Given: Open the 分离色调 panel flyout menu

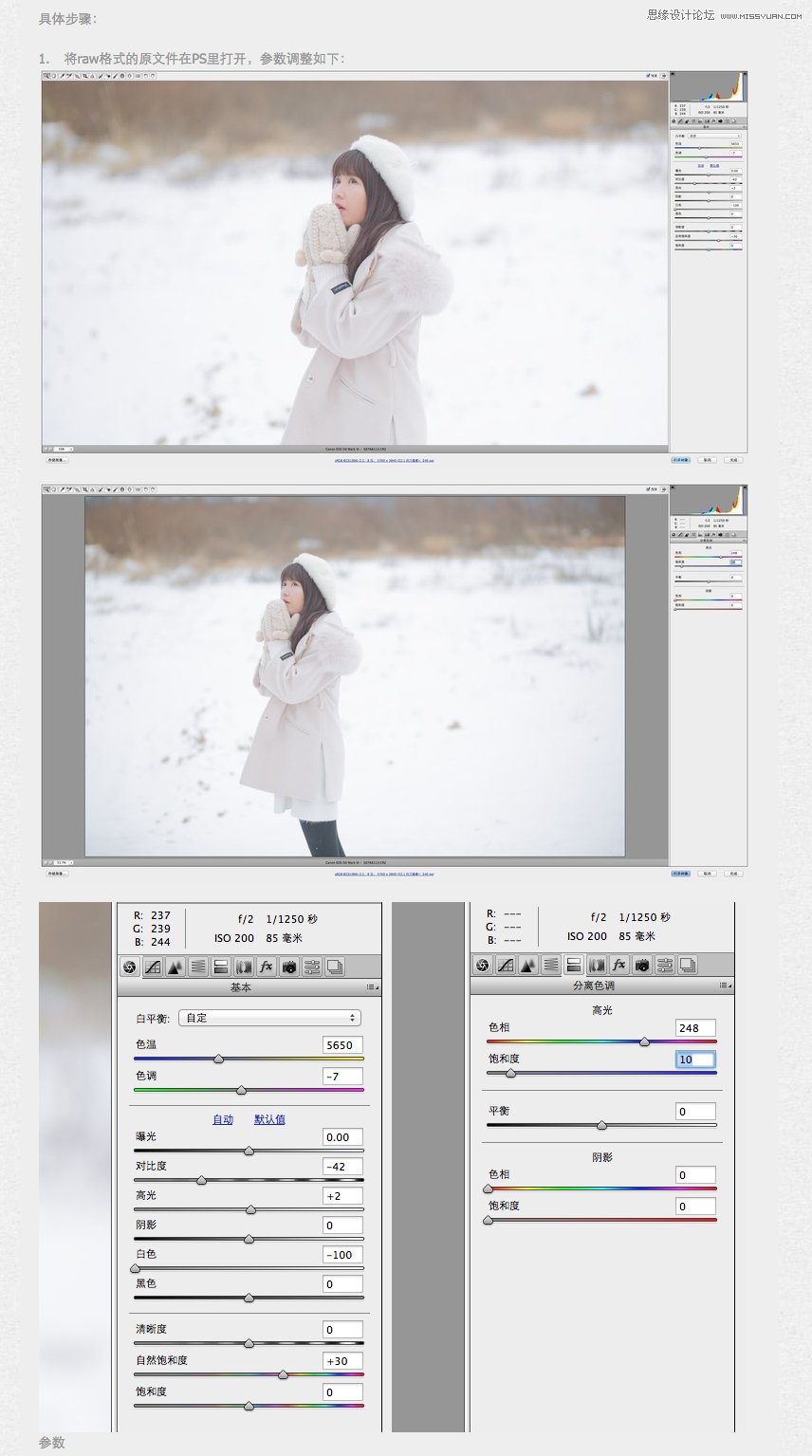Looking at the screenshot, I should 725,986.
